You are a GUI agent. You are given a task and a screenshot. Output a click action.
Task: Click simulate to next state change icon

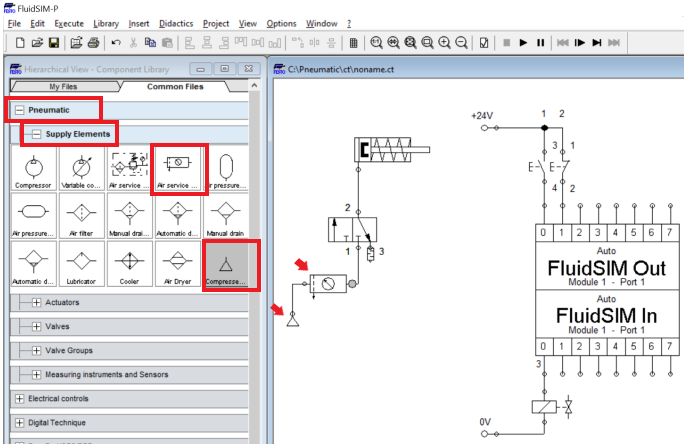(x=597, y=43)
